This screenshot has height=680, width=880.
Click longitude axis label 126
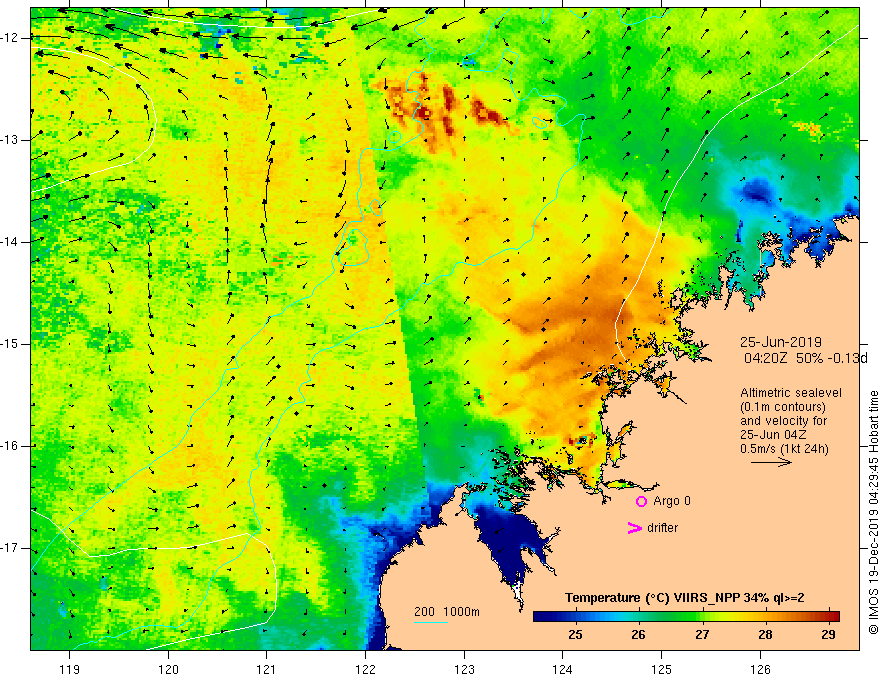760,669
